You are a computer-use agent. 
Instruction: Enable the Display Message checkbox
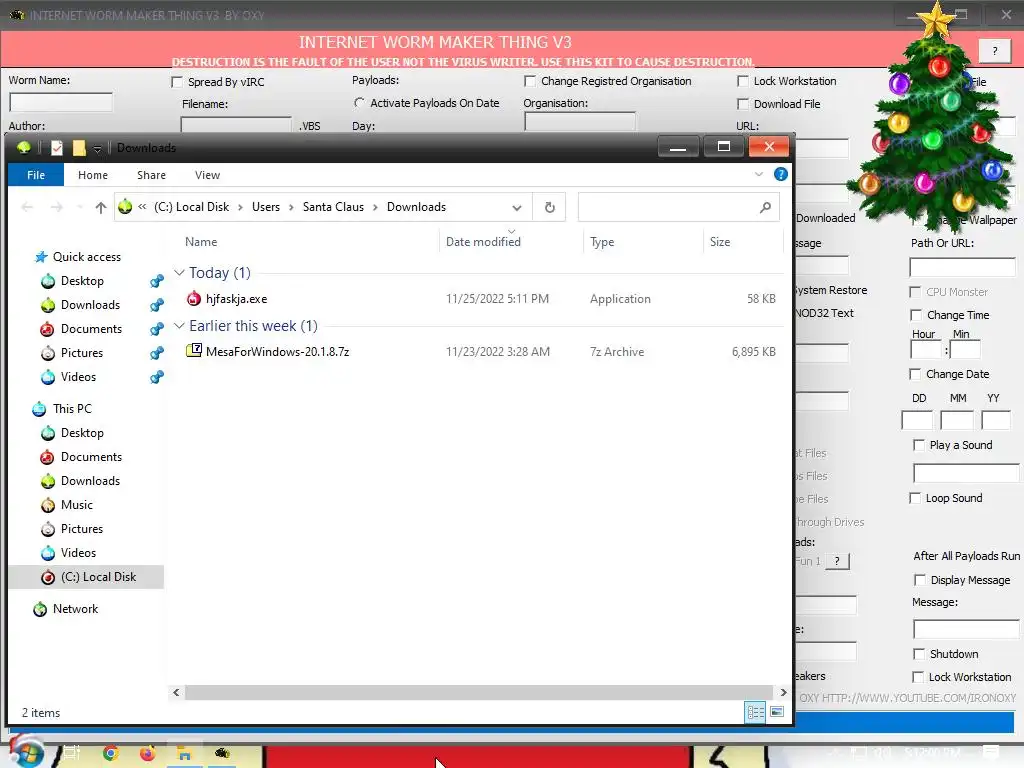point(920,580)
